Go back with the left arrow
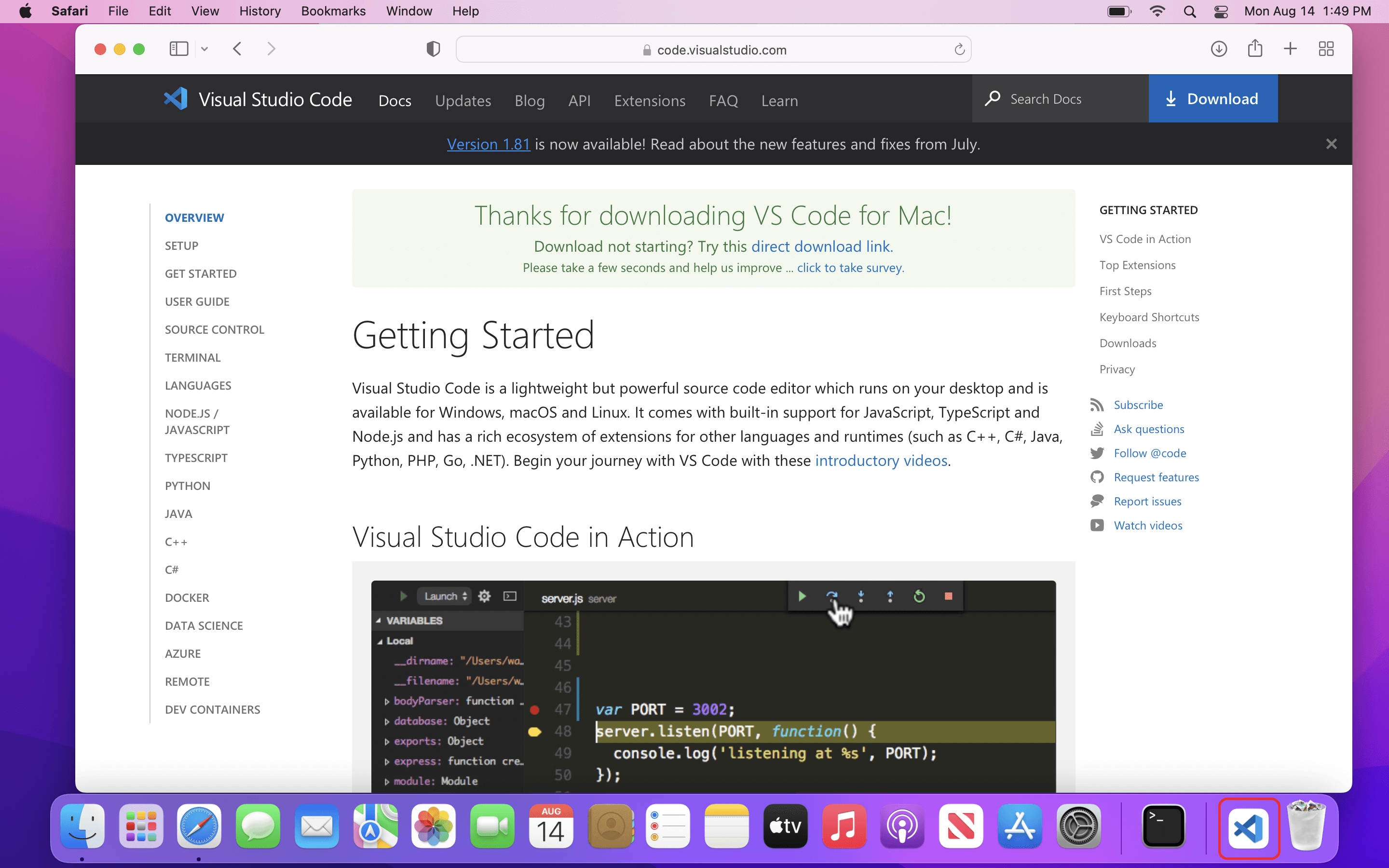Screen dimensions: 1389x868 238,49
